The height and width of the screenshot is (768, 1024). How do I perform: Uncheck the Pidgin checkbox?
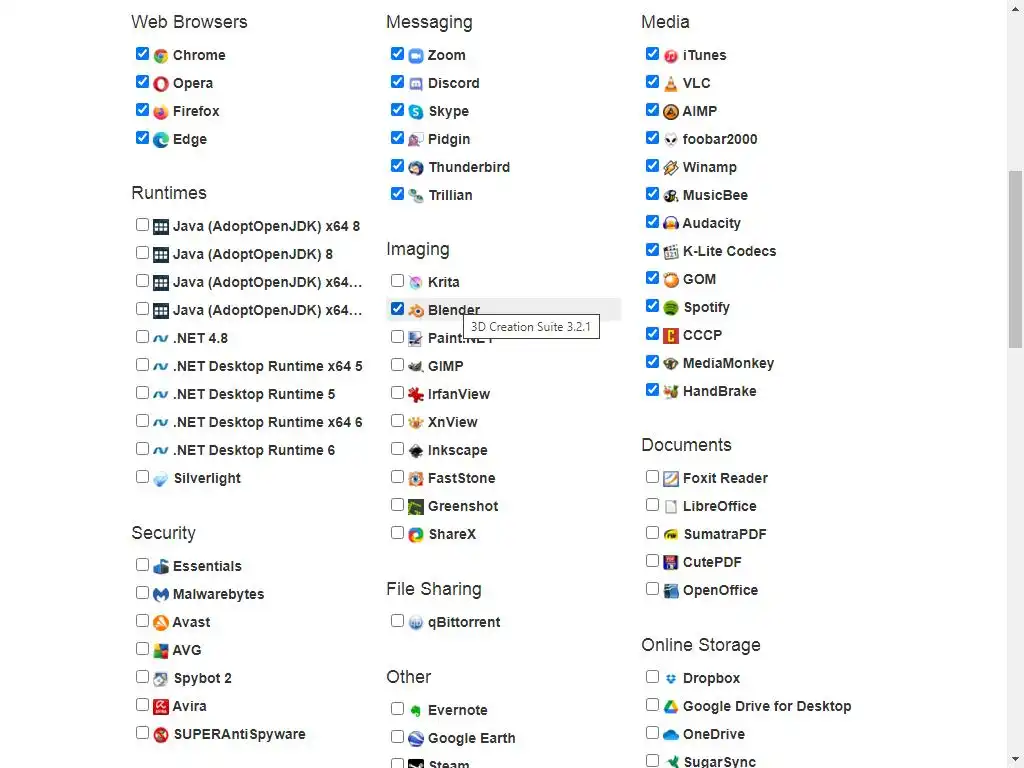coord(397,138)
